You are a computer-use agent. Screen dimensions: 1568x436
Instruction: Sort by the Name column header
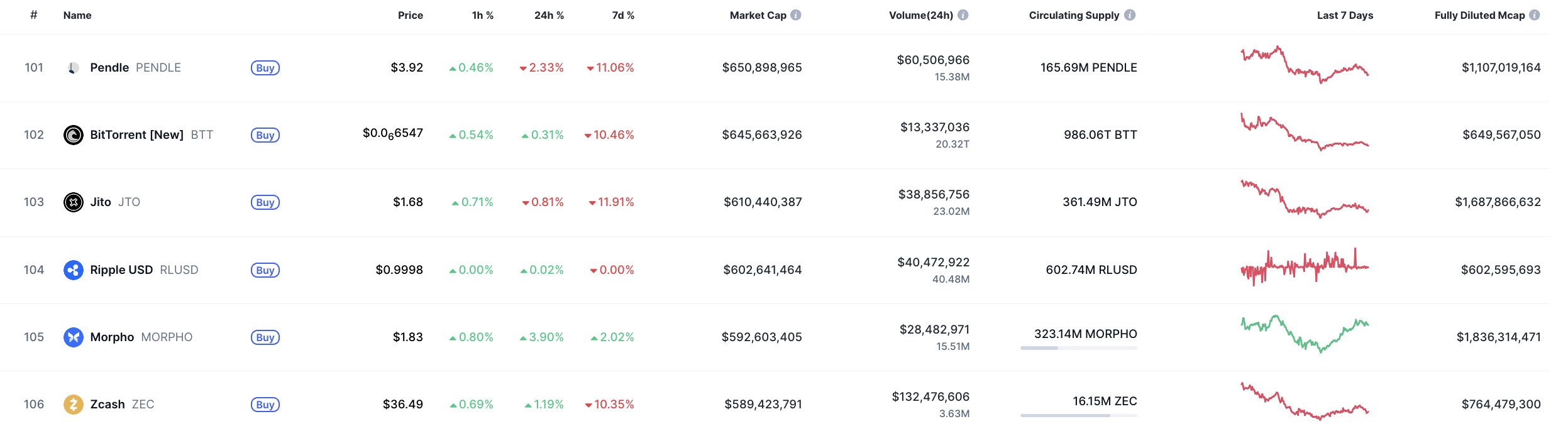pyautogui.click(x=77, y=15)
